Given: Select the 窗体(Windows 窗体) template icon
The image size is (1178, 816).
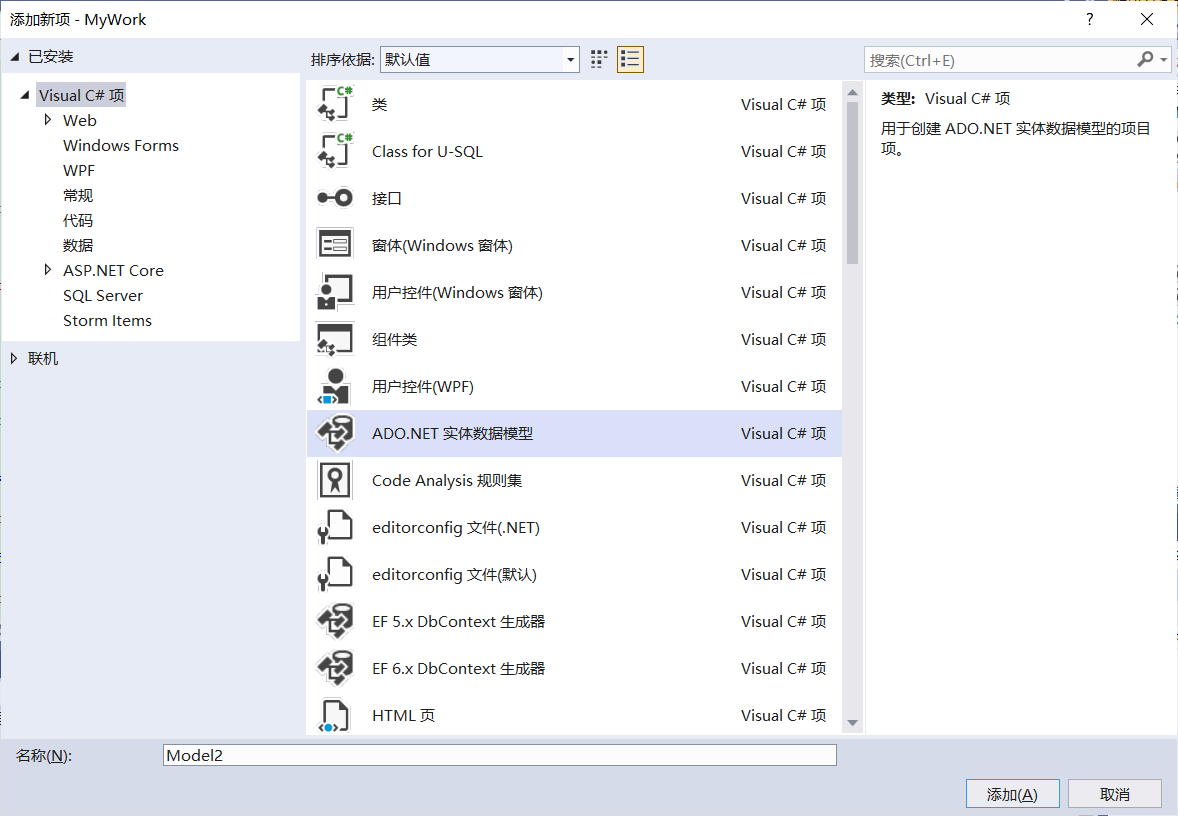Looking at the screenshot, I should (334, 244).
